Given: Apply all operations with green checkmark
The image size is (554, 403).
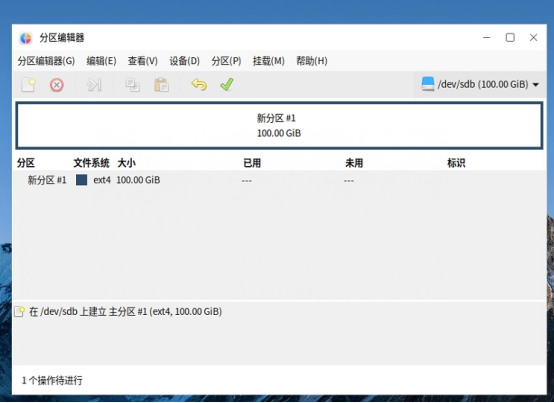Looking at the screenshot, I should pyautogui.click(x=227, y=84).
